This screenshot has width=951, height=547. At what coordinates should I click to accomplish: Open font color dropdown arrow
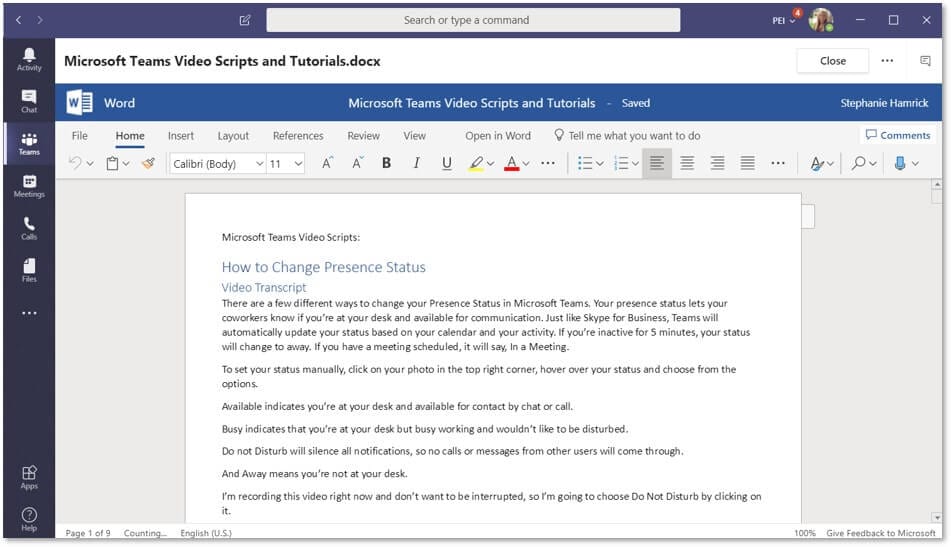click(x=526, y=164)
